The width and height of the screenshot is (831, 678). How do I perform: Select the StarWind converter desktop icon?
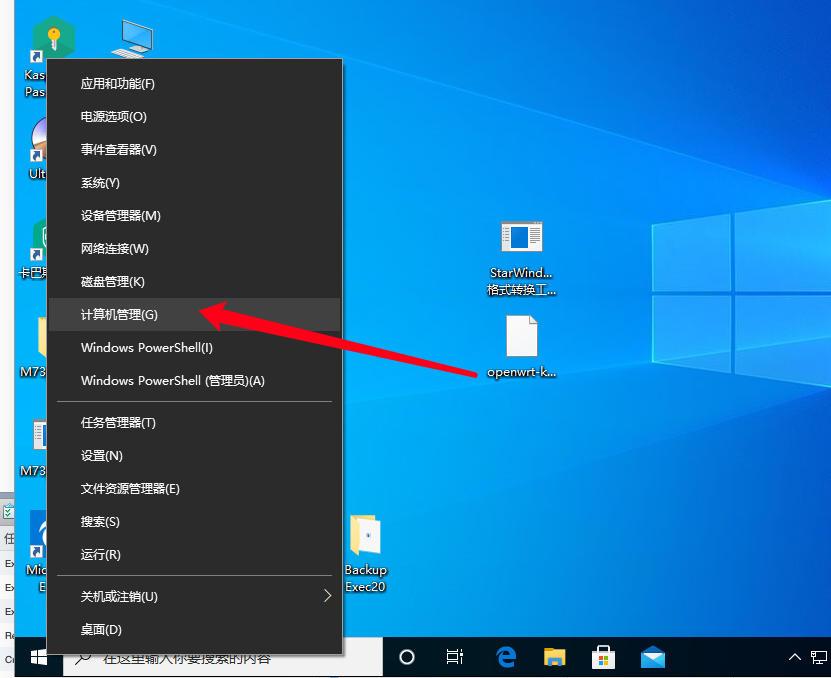click(x=521, y=258)
